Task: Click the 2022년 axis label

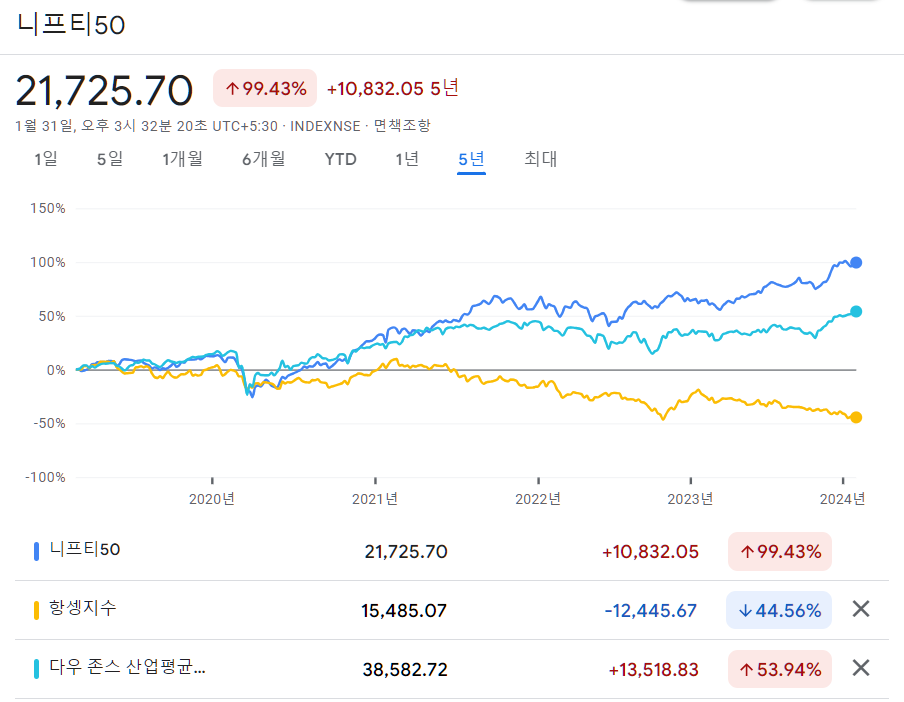Action: click(538, 499)
